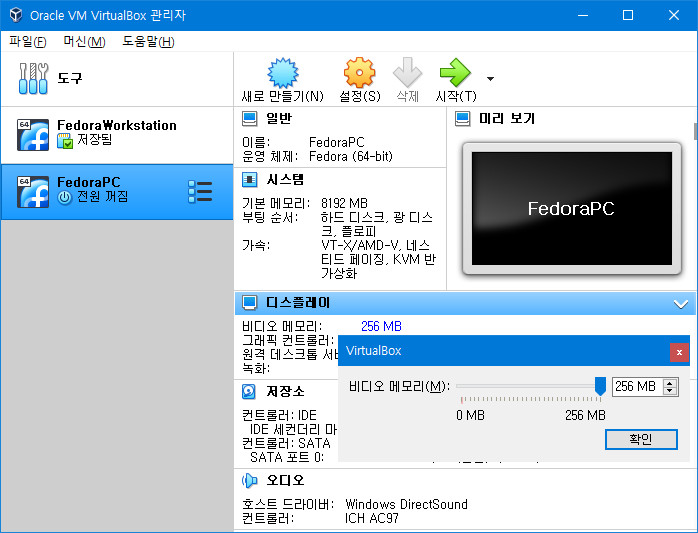Select the FedoraWorkstation machine
698x533 pixels.
[117, 135]
